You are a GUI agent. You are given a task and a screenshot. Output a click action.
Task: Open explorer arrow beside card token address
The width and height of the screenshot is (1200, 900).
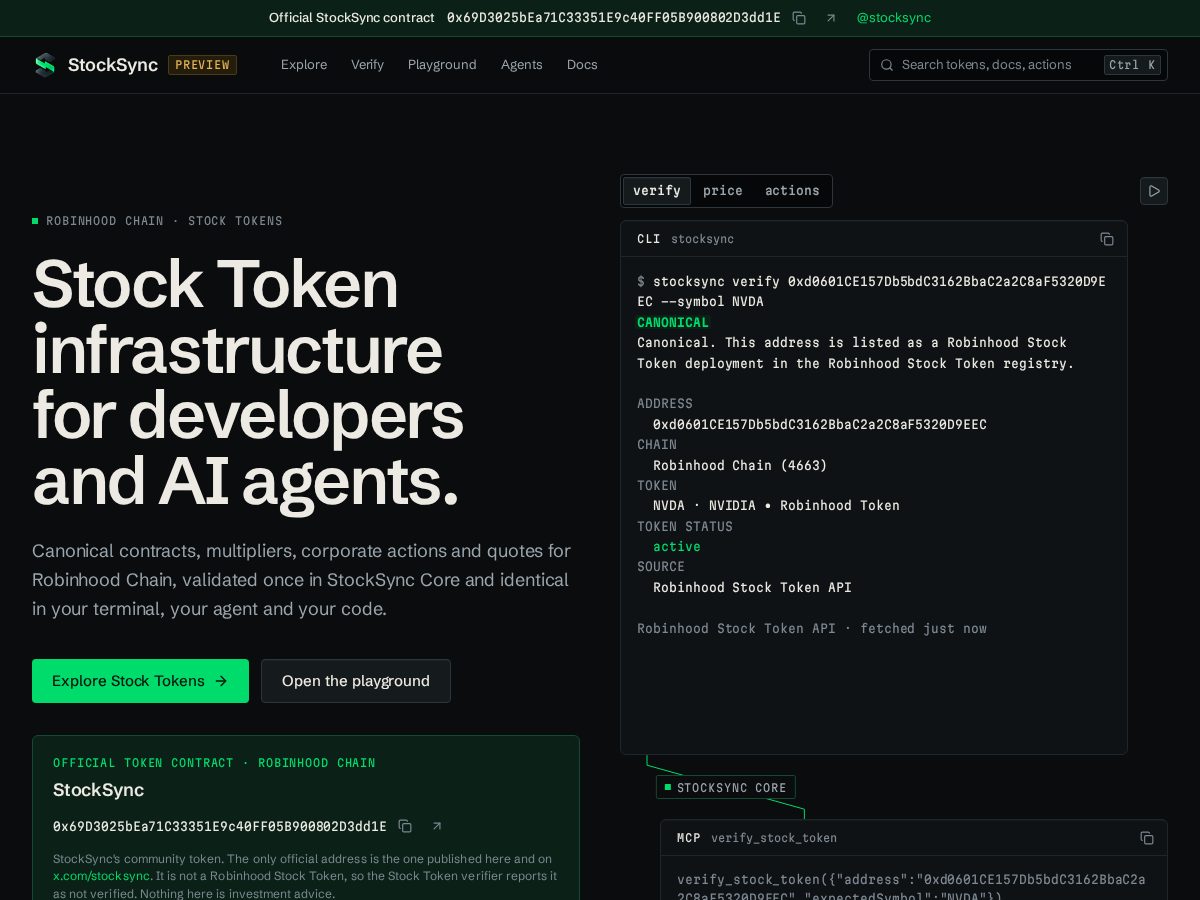pyautogui.click(x=437, y=826)
